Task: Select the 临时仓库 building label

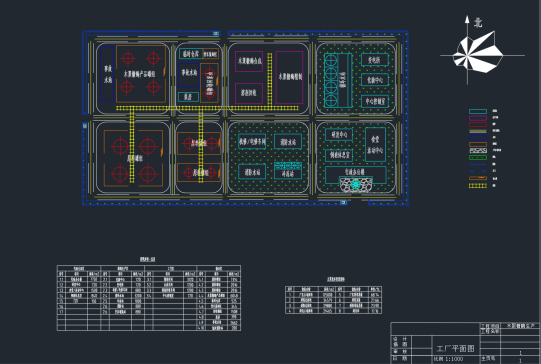Action: click(x=191, y=54)
